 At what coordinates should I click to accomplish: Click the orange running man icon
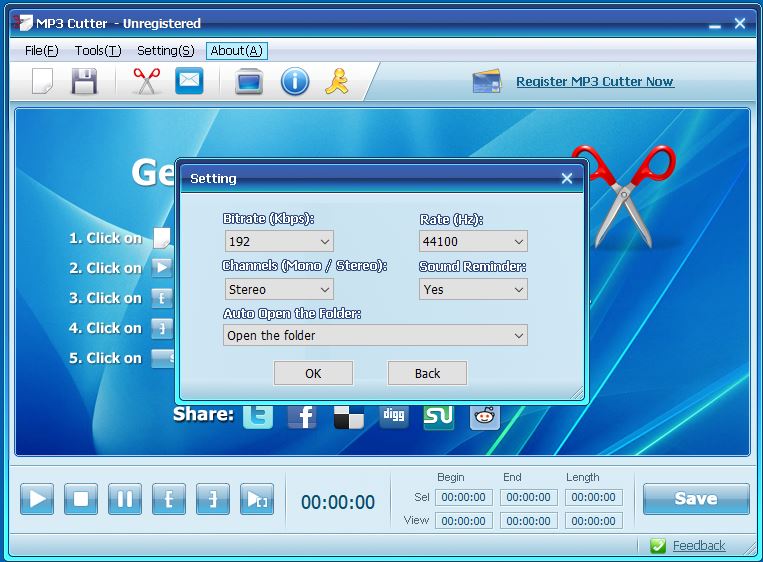click(337, 81)
